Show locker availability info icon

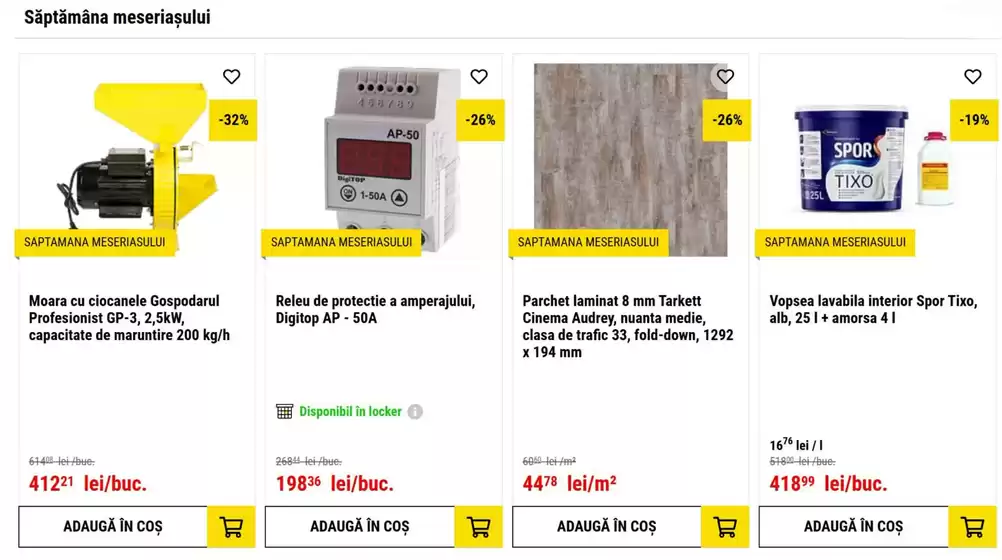click(415, 412)
